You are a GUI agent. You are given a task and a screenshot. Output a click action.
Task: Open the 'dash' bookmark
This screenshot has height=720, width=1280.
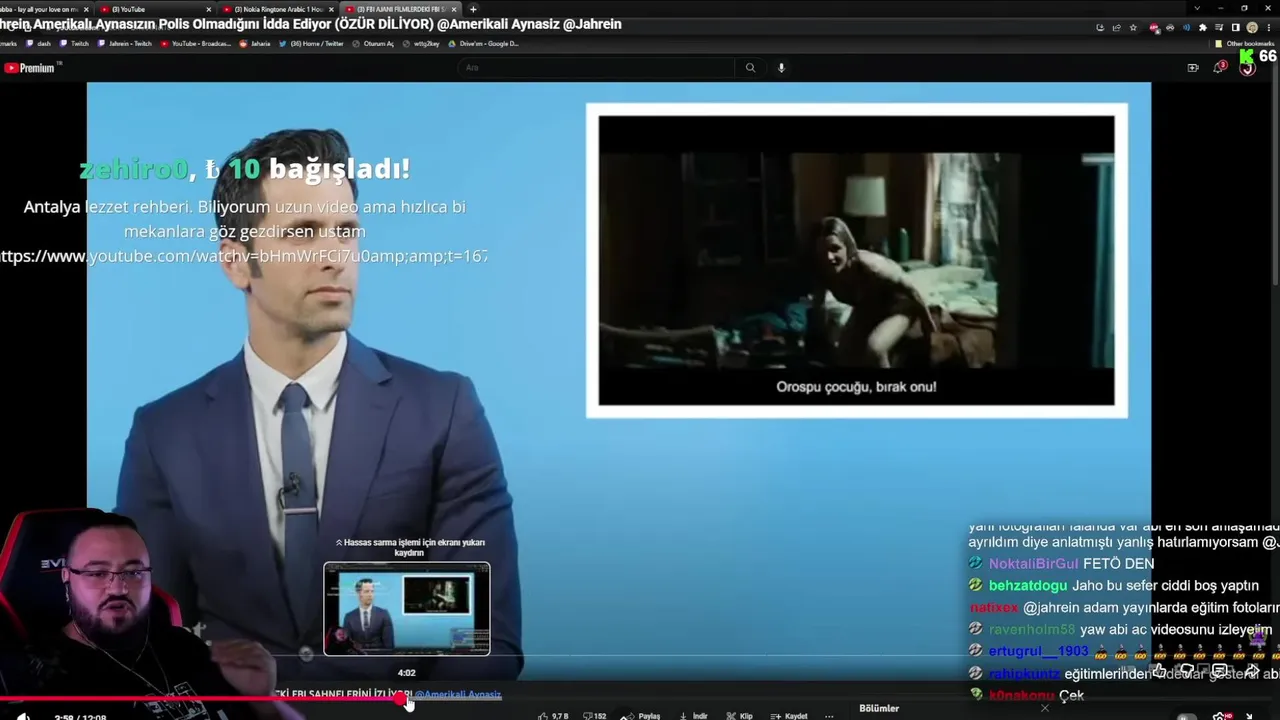(38, 44)
